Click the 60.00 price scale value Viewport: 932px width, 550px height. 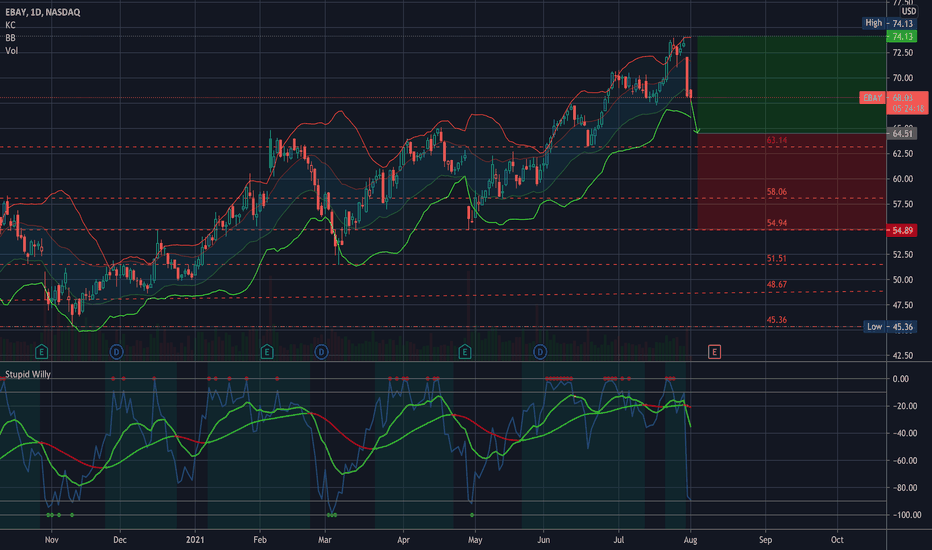tap(902, 178)
